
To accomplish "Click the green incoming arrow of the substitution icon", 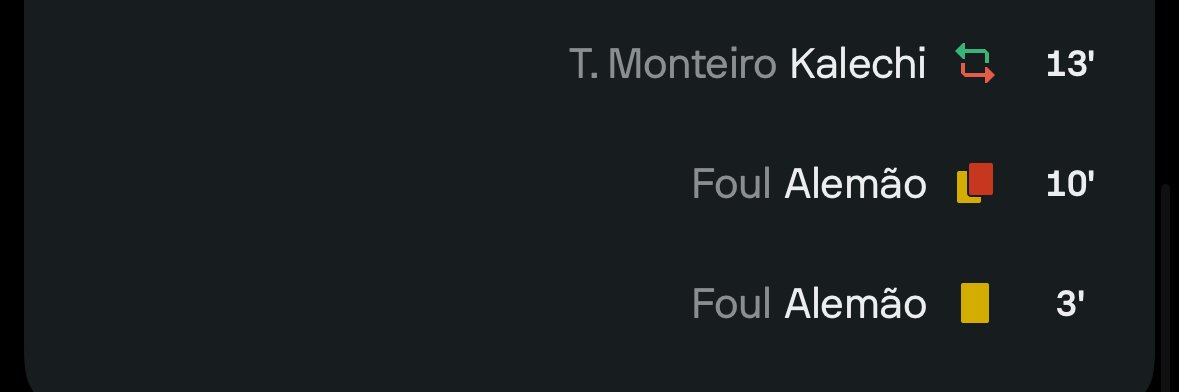I will coord(971,53).
